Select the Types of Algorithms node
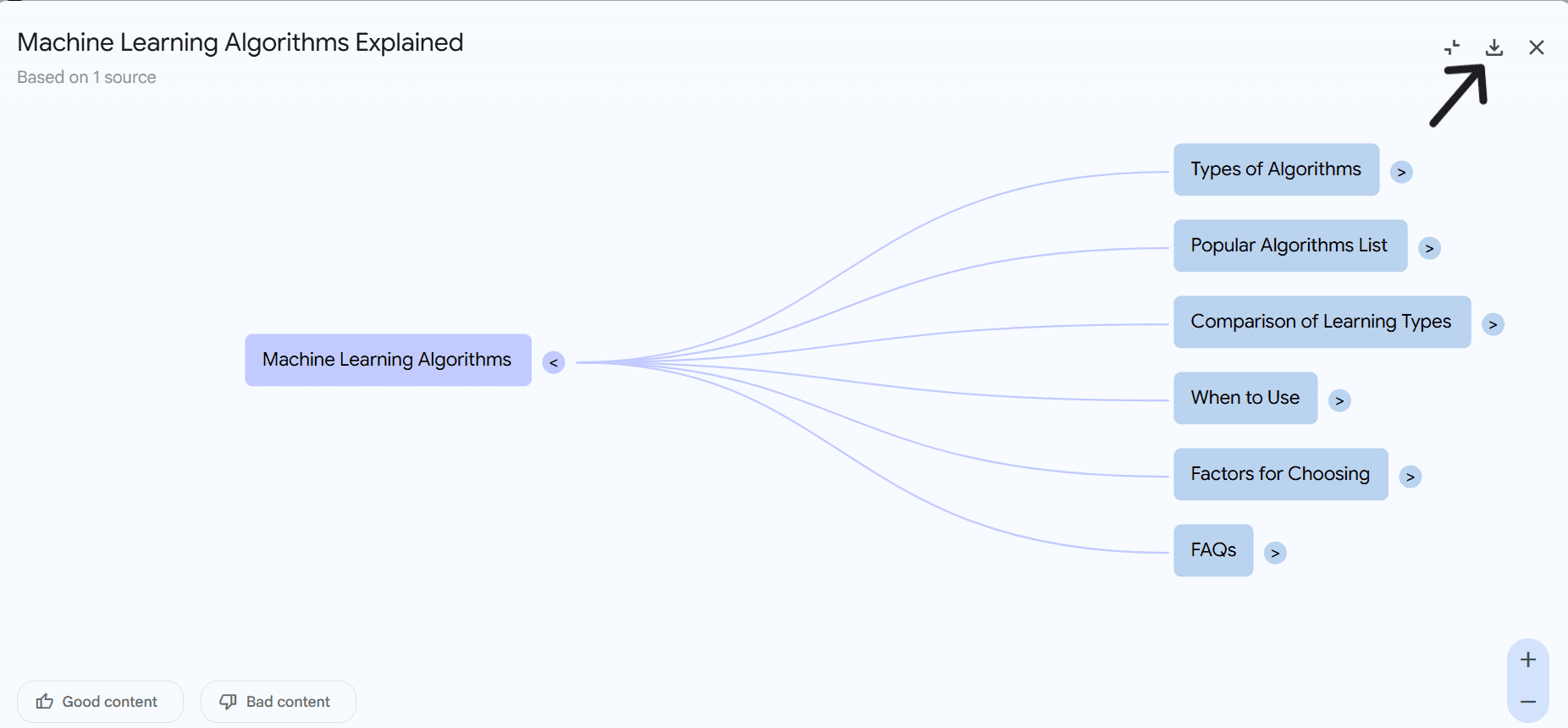Image resolution: width=1568 pixels, height=728 pixels. click(x=1277, y=169)
